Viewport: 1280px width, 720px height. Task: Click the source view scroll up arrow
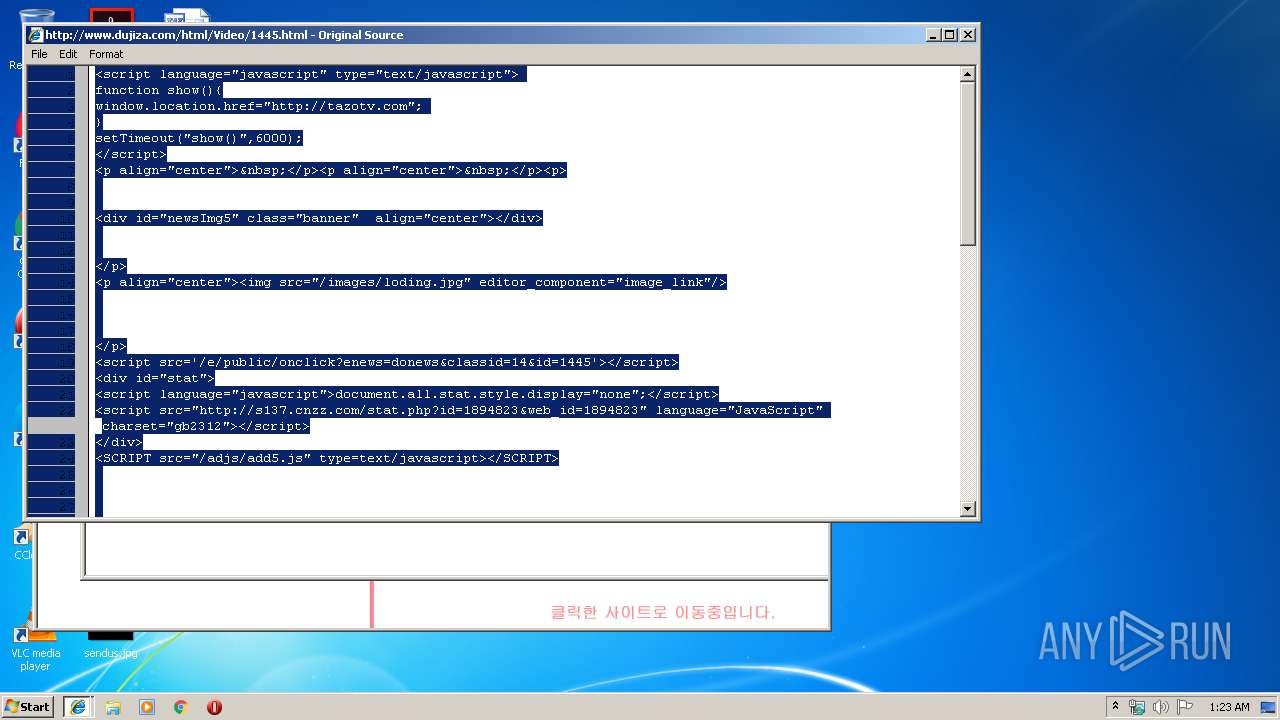pos(967,74)
